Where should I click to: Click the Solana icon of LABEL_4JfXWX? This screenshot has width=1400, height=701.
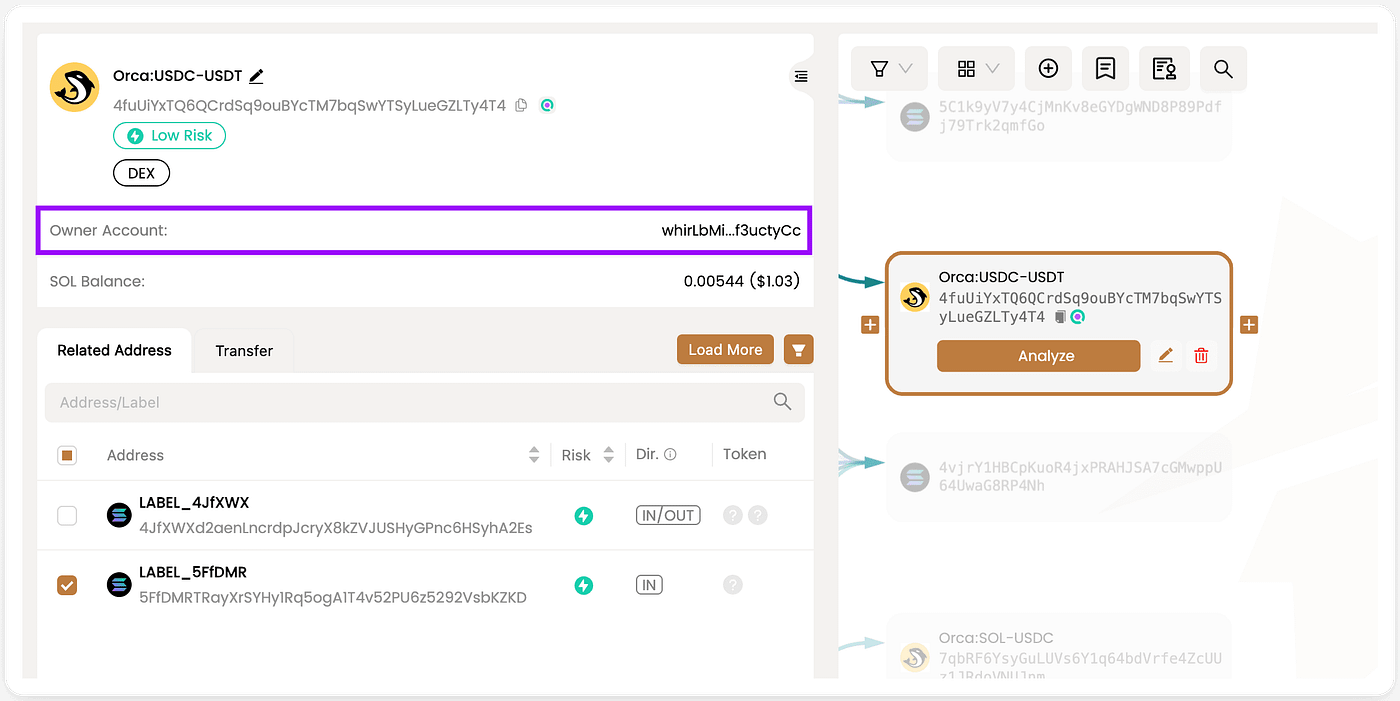tap(119, 516)
